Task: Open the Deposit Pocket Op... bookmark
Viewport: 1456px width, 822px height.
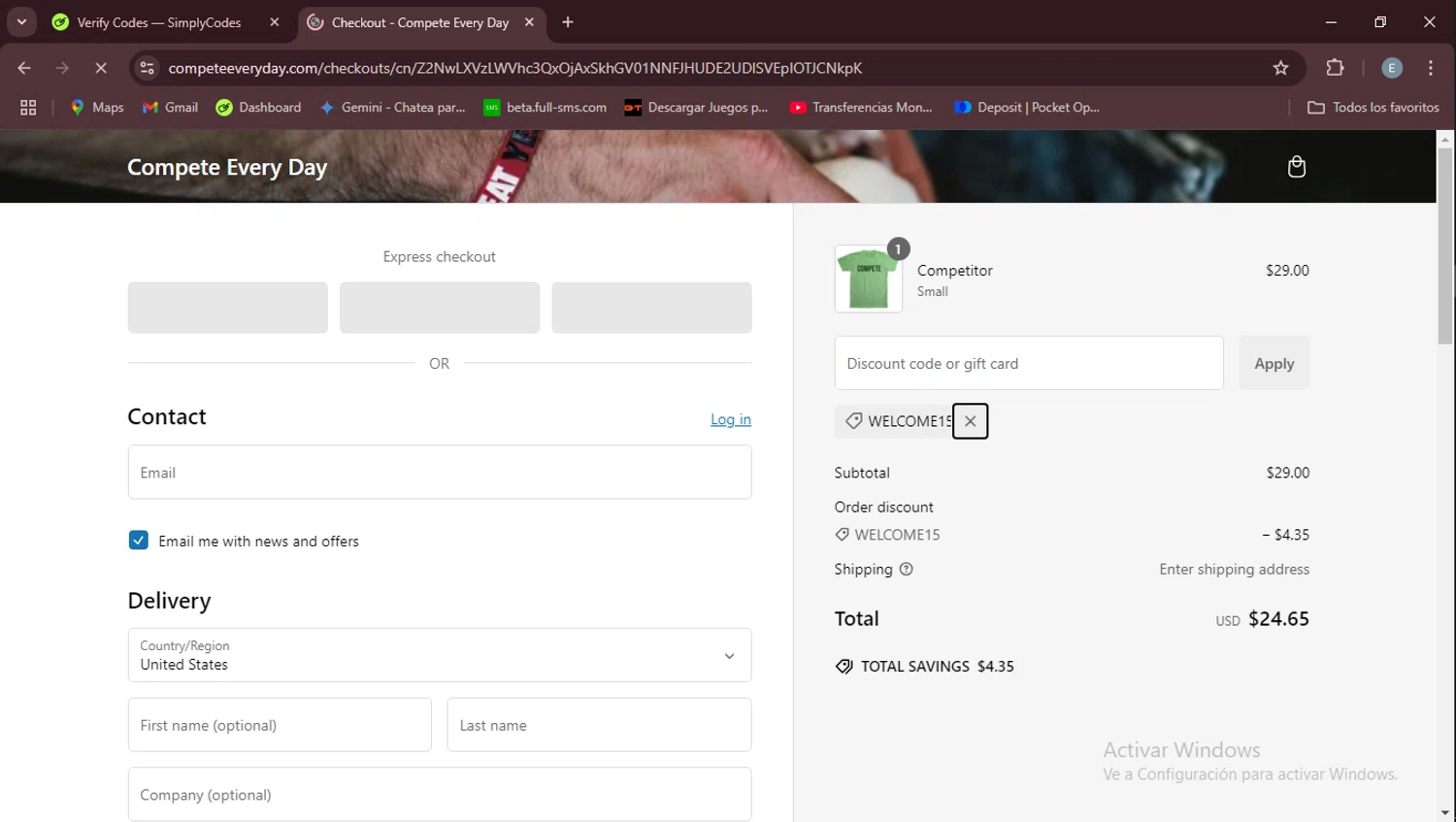Action: pos(1026,108)
